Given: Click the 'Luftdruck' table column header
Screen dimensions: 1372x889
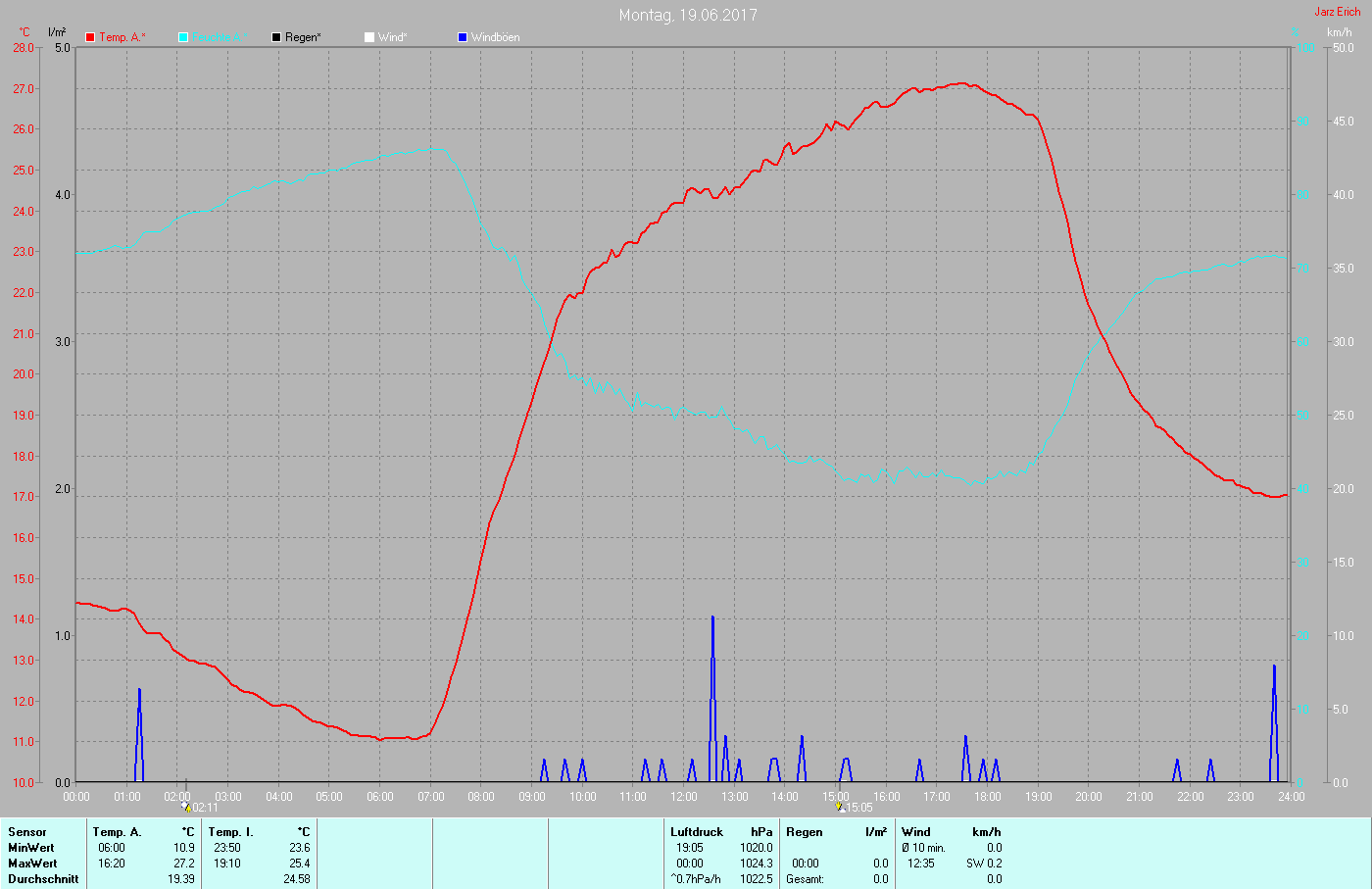Looking at the screenshot, I should pos(697,832).
